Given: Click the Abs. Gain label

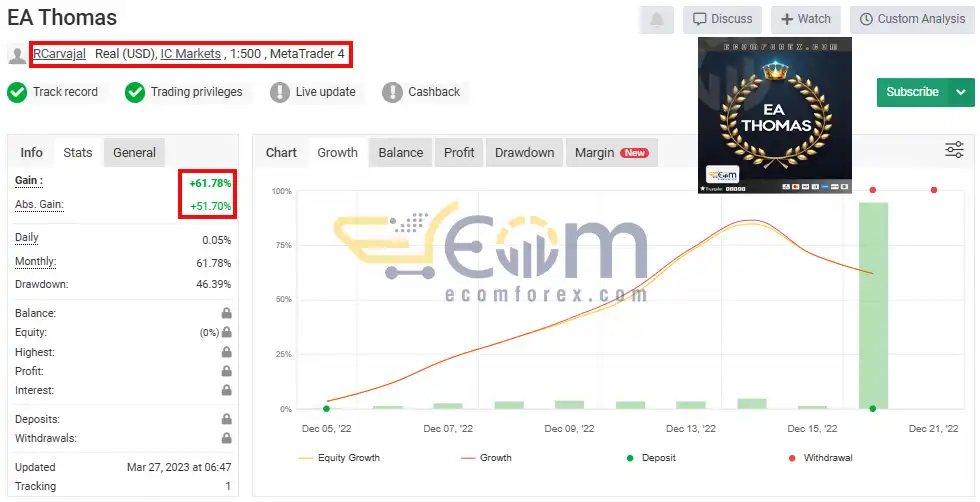Looking at the screenshot, I should (x=39, y=204).
